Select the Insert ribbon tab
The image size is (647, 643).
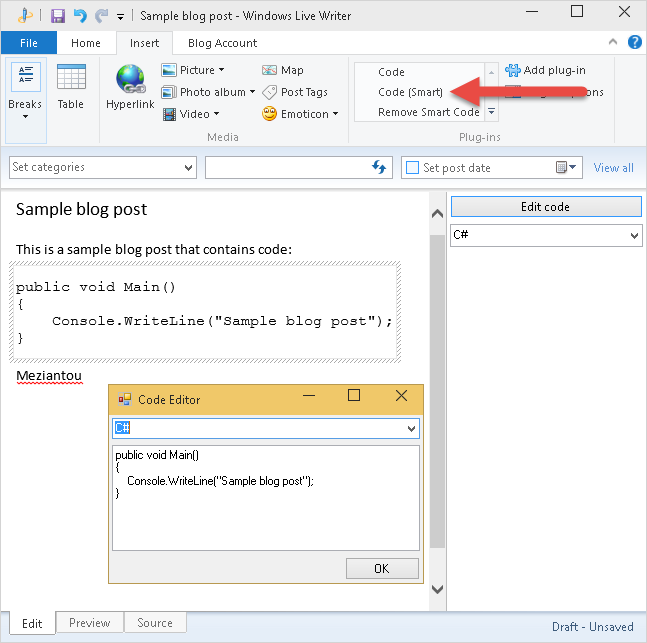tap(144, 43)
